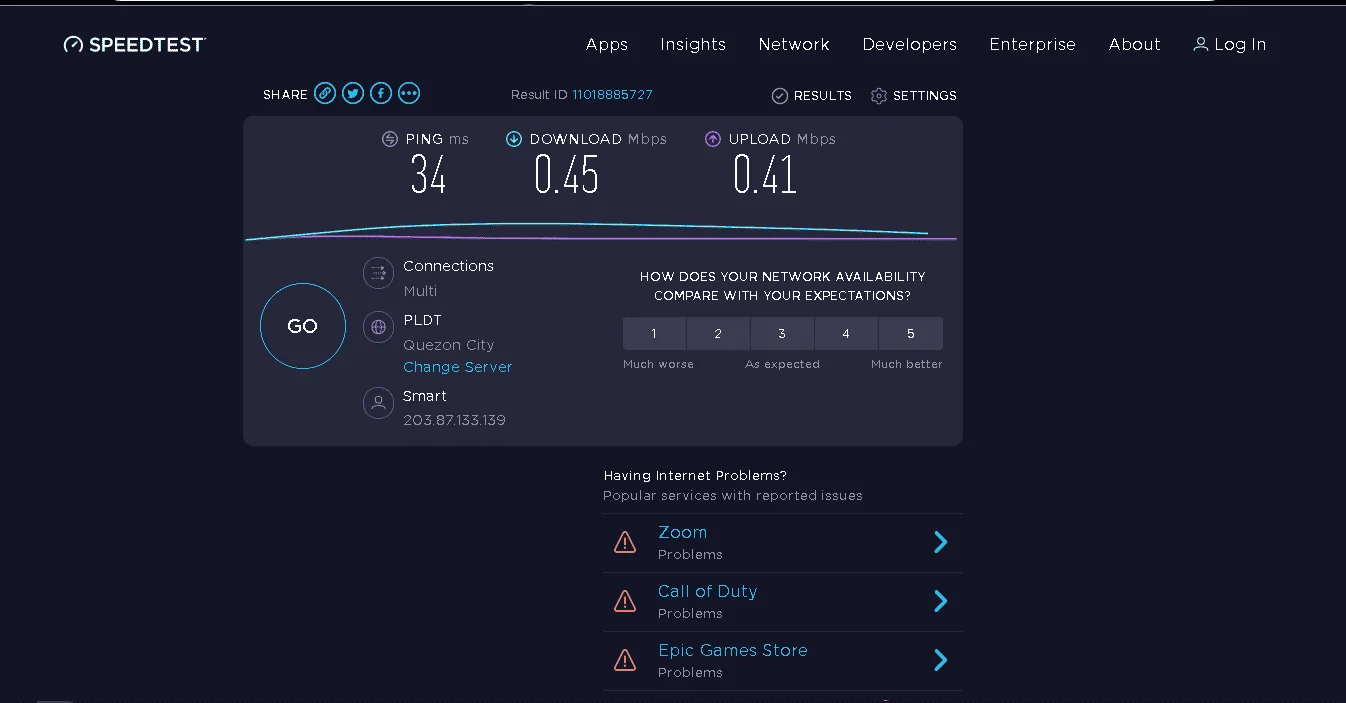1346x703 pixels.
Task: Open the SETTINGS page
Action: 925,96
